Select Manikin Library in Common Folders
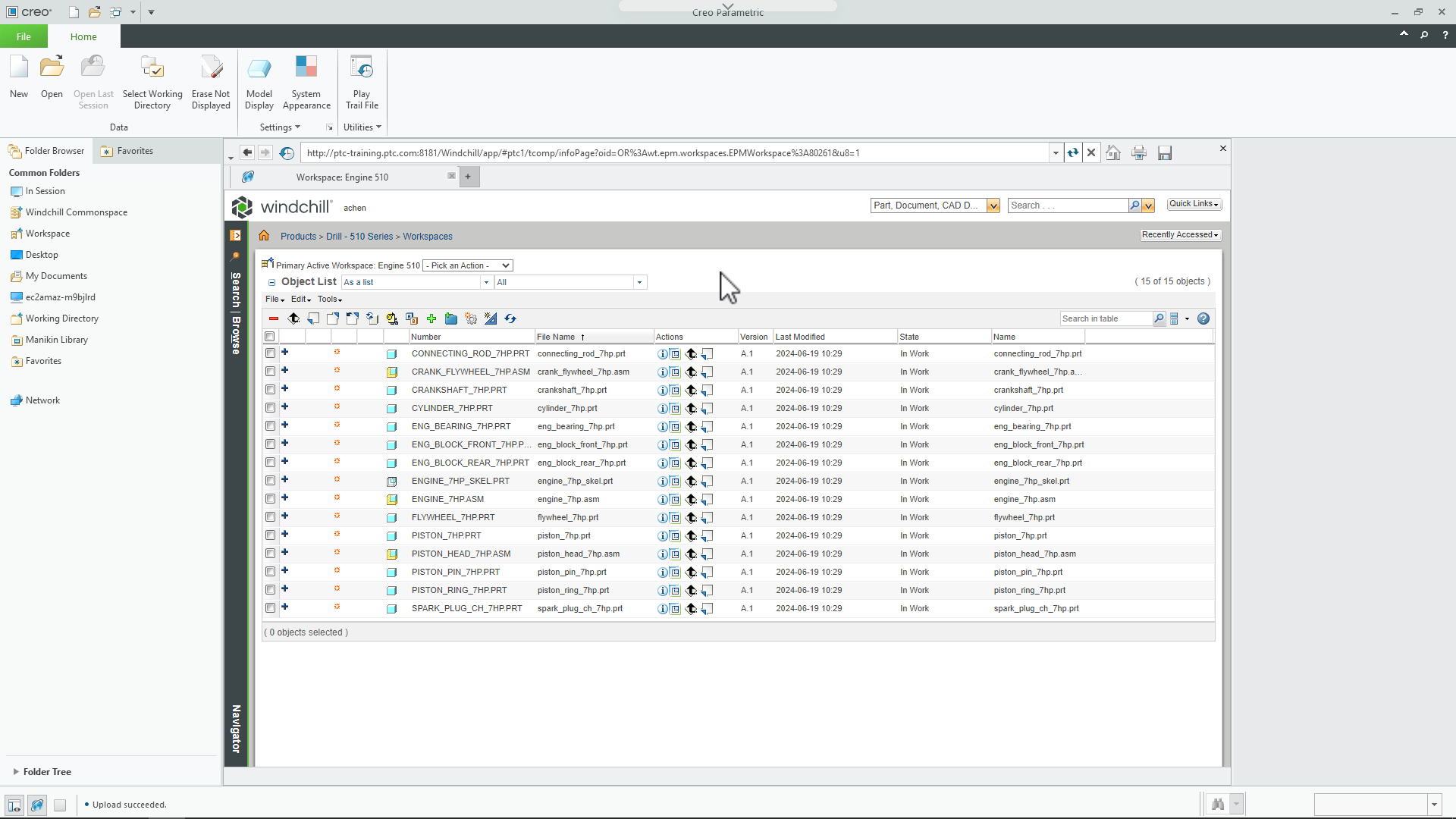1456x819 pixels. [56, 339]
